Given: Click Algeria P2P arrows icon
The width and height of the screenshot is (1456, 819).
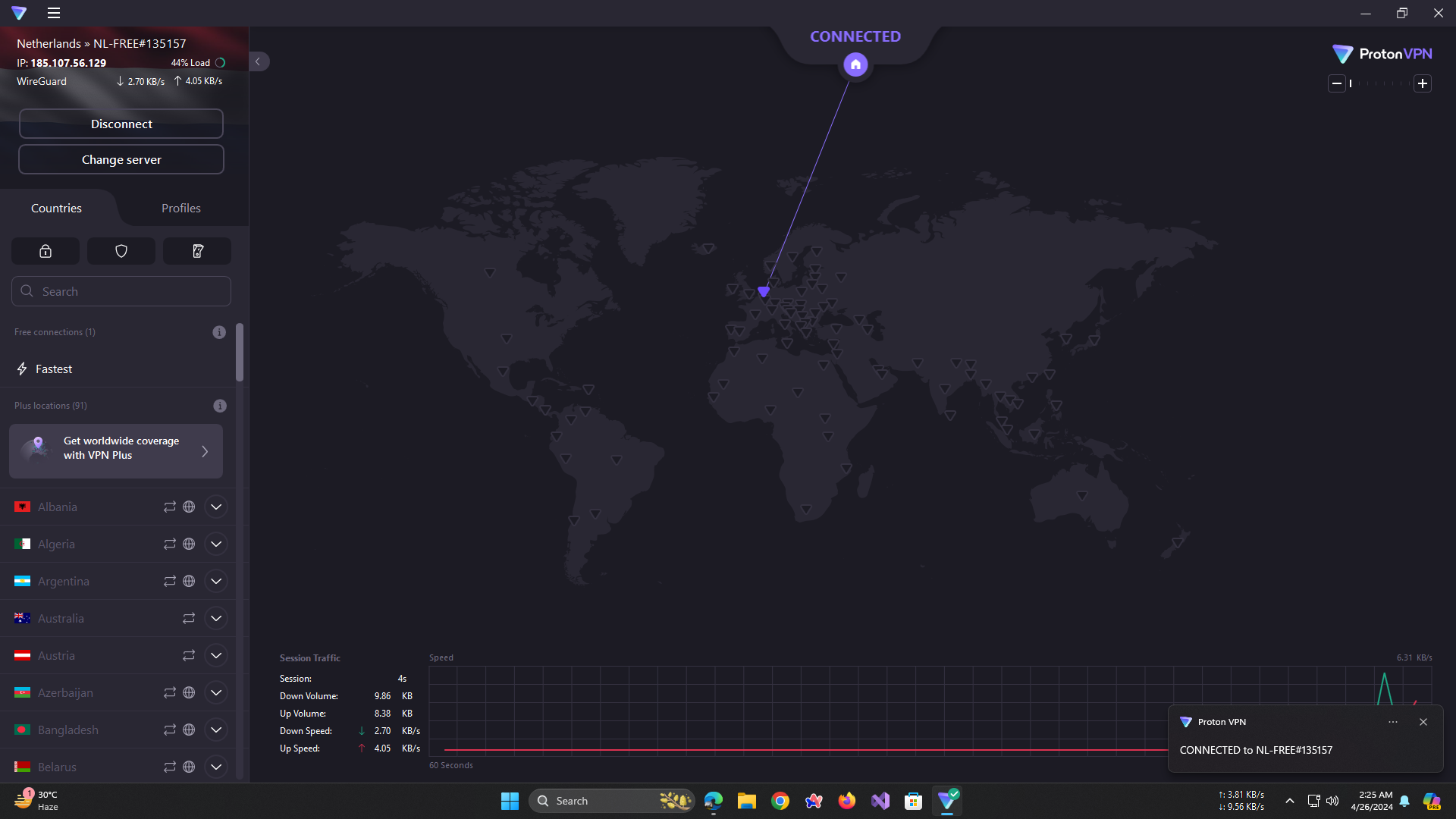Looking at the screenshot, I should [170, 544].
